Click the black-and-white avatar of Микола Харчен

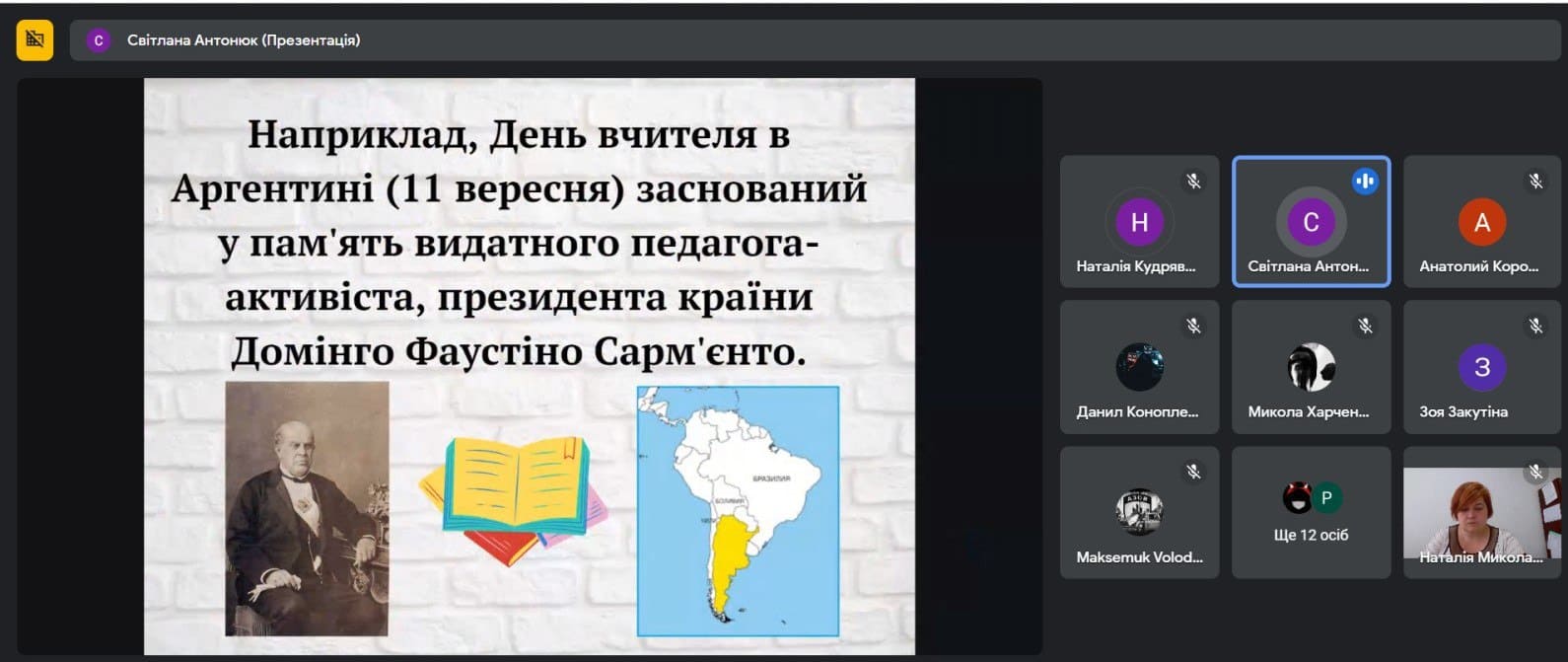click(x=1311, y=367)
